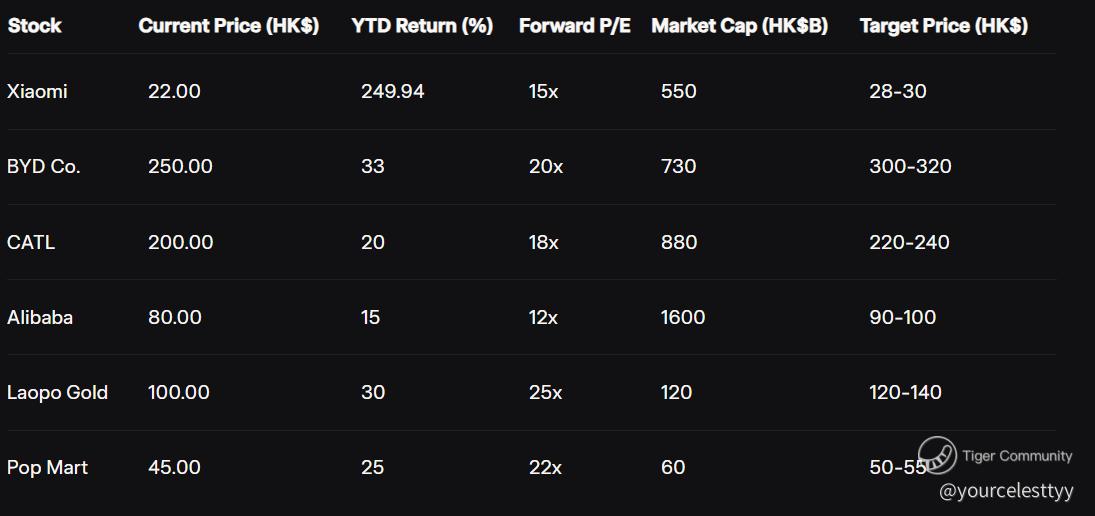The height and width of the screenshot is (516, 1095).
Task: Select the Market Cap (HK$B) header
Action: click(740, 26)
